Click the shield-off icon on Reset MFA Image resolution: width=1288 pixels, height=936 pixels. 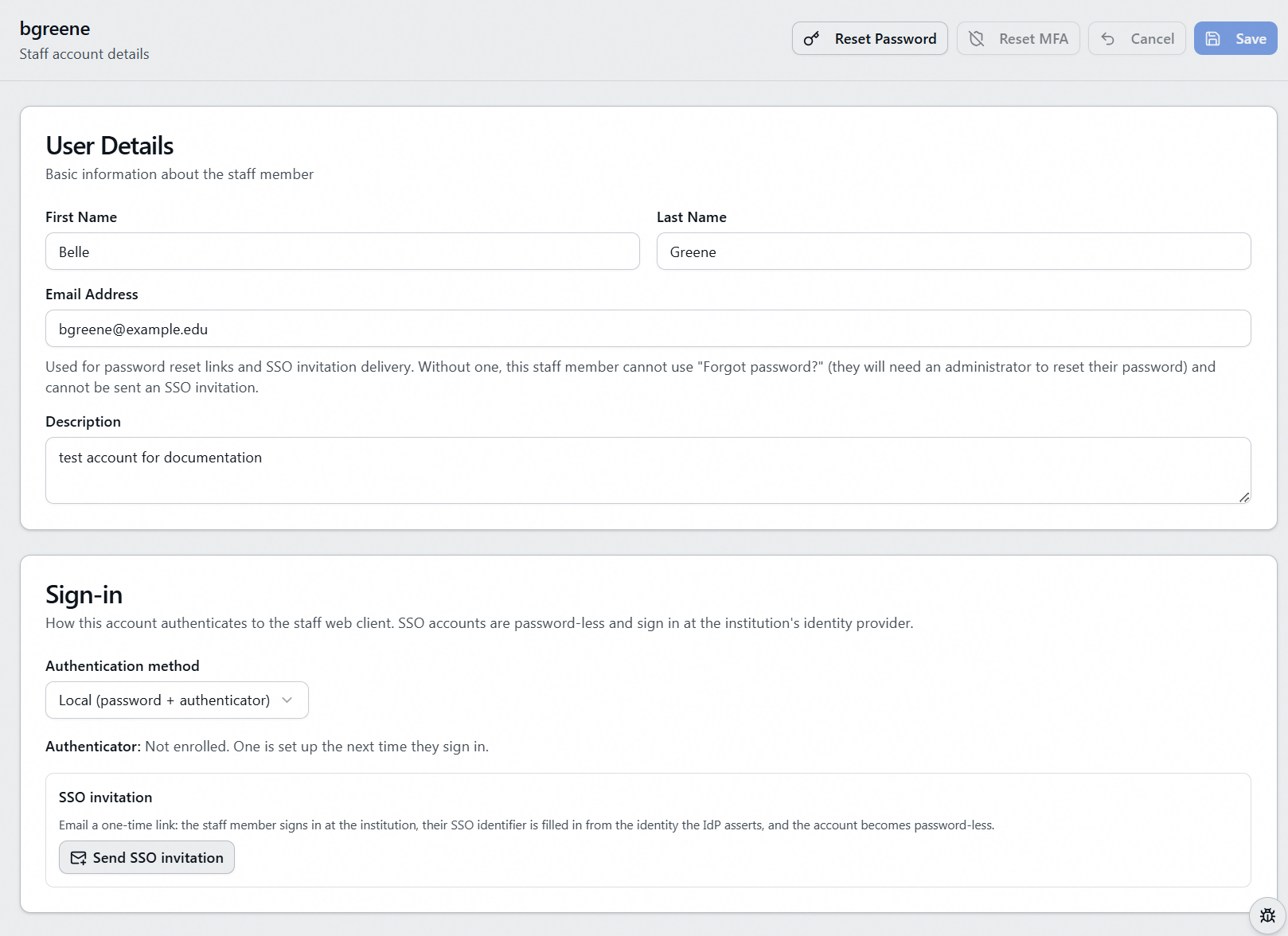977,39
